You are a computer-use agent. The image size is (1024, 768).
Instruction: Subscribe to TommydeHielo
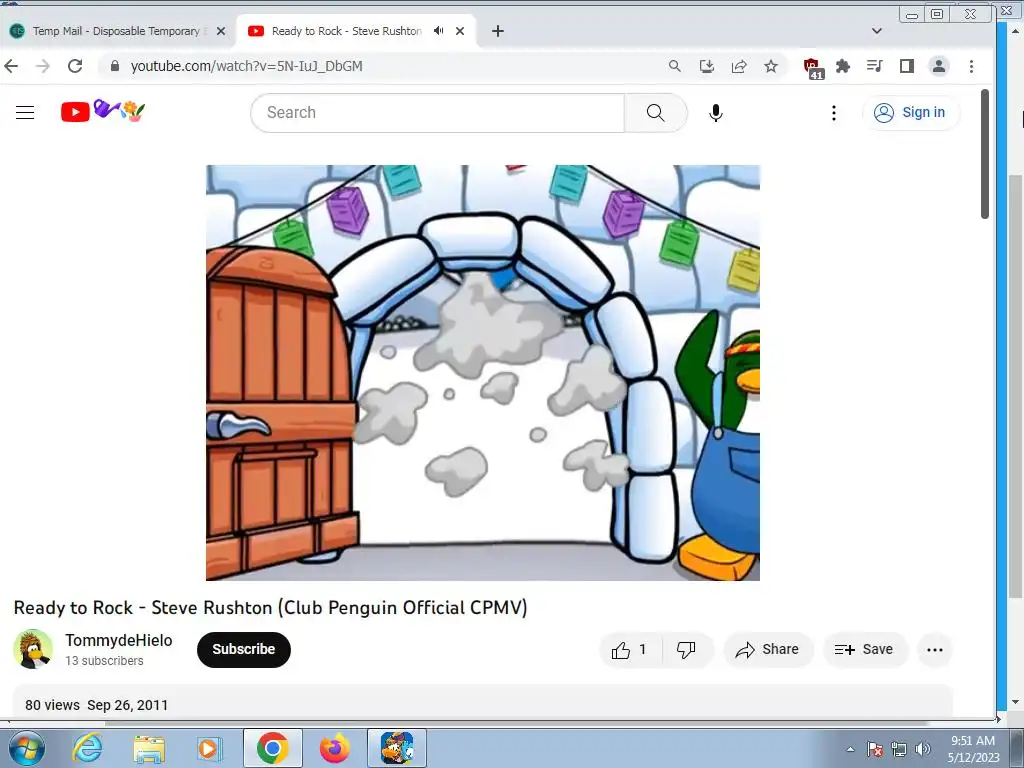pyautogui.click(x=244, y=649)
